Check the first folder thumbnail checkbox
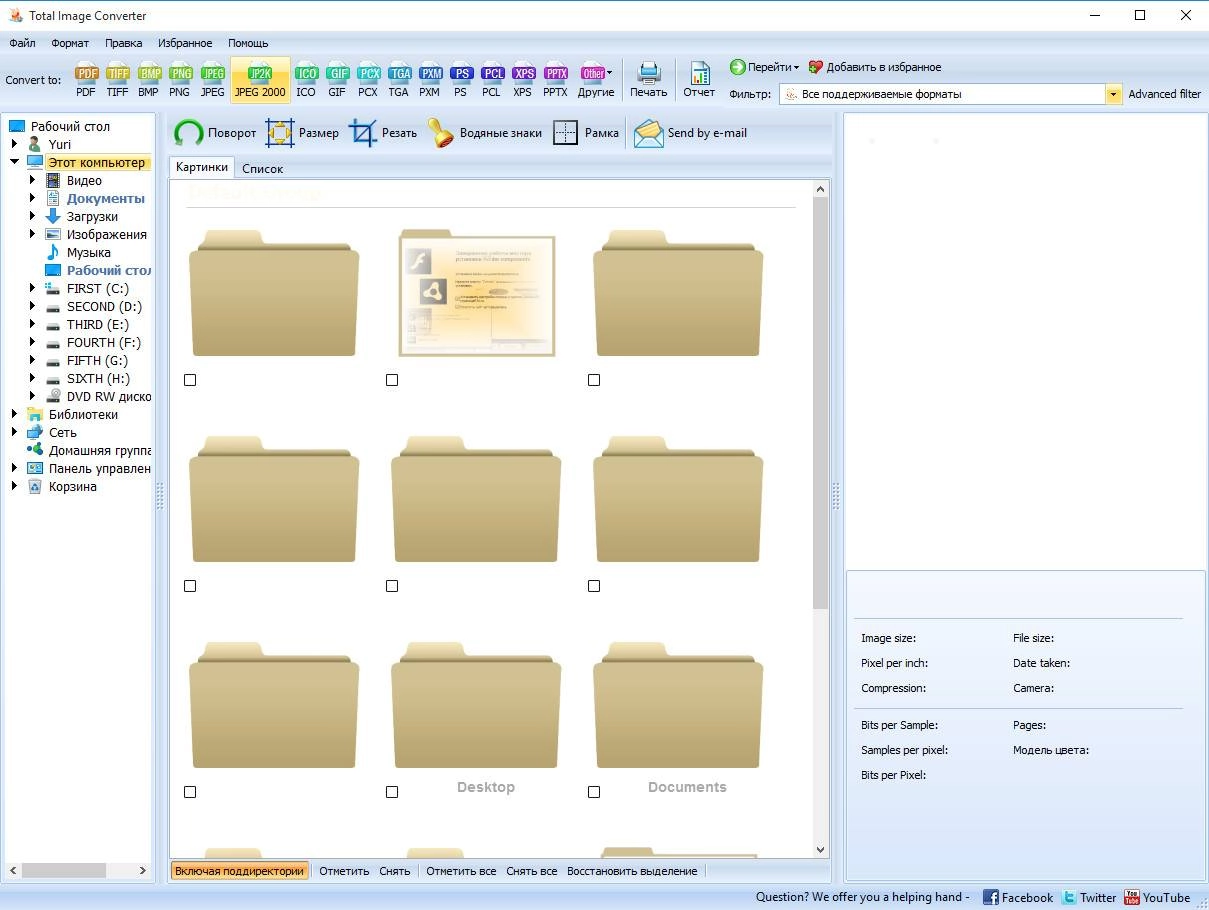1209x910 pixels. (x=190, y=380)
